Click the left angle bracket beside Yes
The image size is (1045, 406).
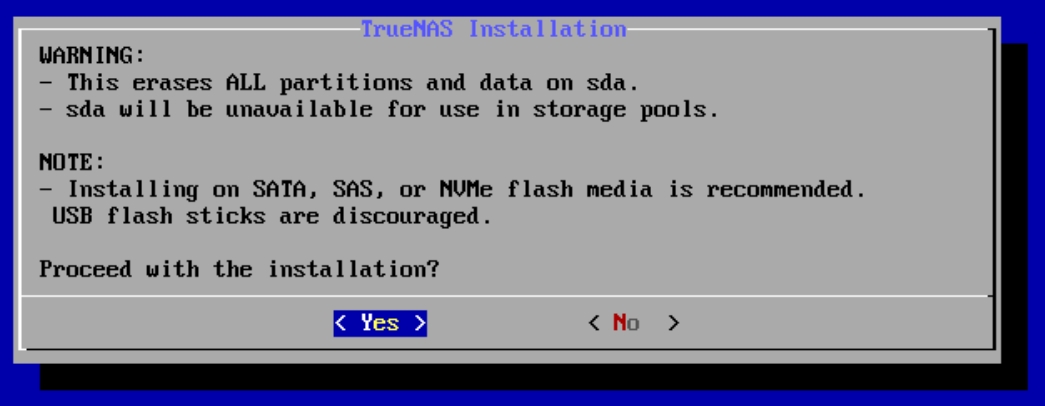click(x=341, y=323)
